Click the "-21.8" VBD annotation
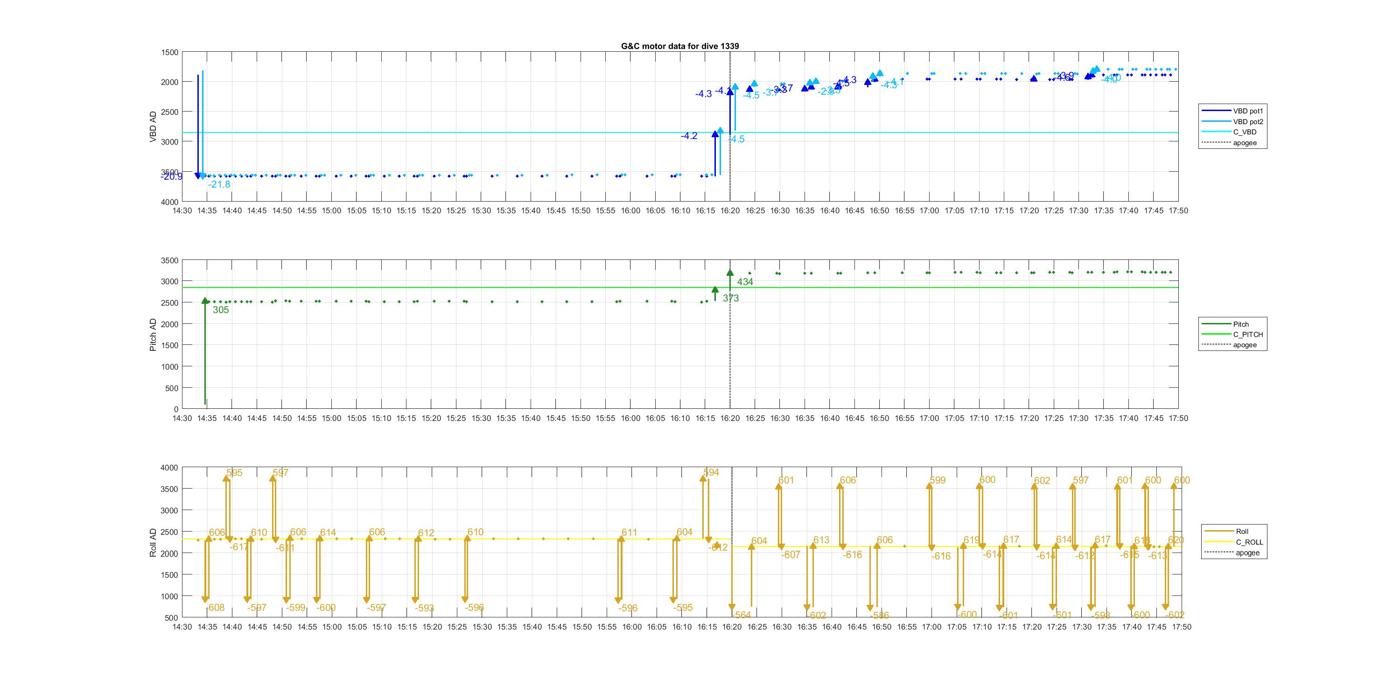 pyautogui.click(x=219, y=184)
